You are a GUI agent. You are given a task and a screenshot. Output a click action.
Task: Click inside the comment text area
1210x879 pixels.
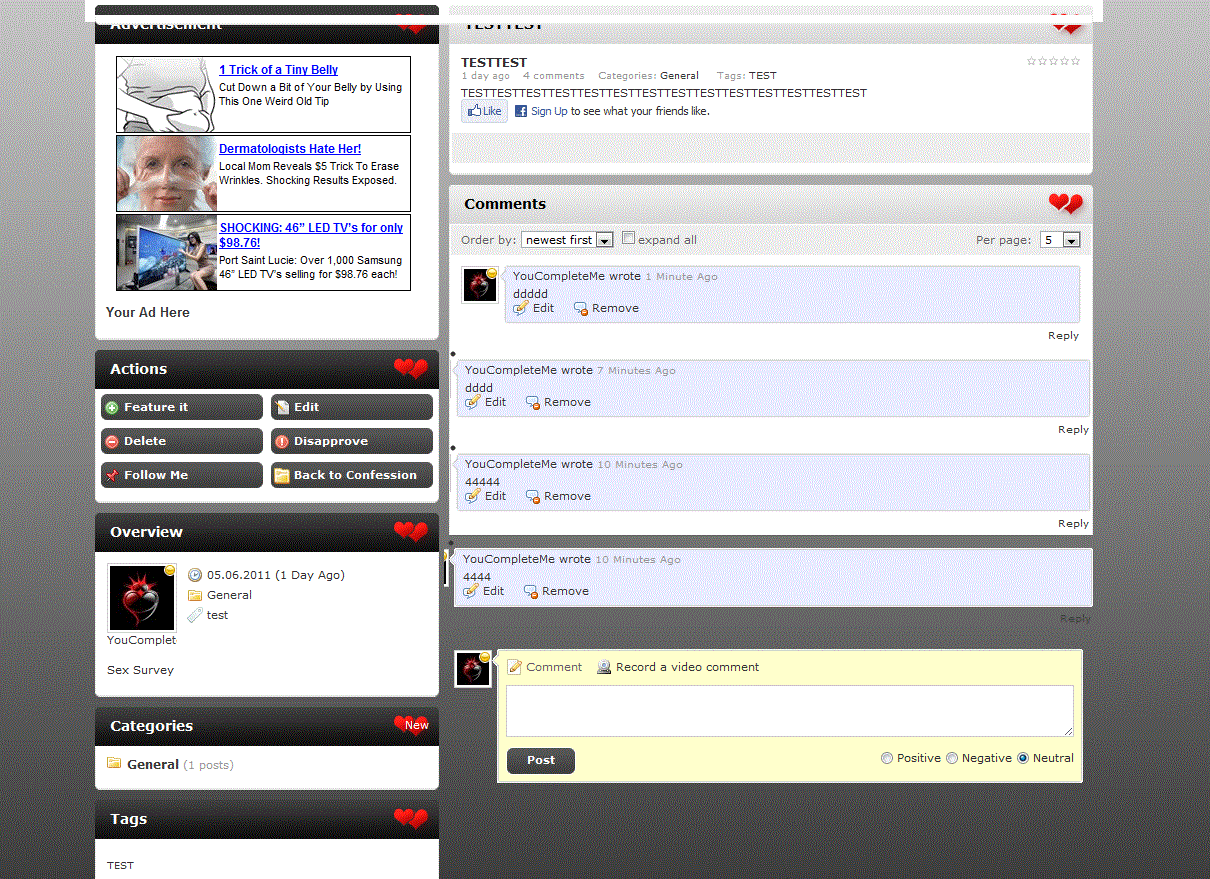(789, 710)
